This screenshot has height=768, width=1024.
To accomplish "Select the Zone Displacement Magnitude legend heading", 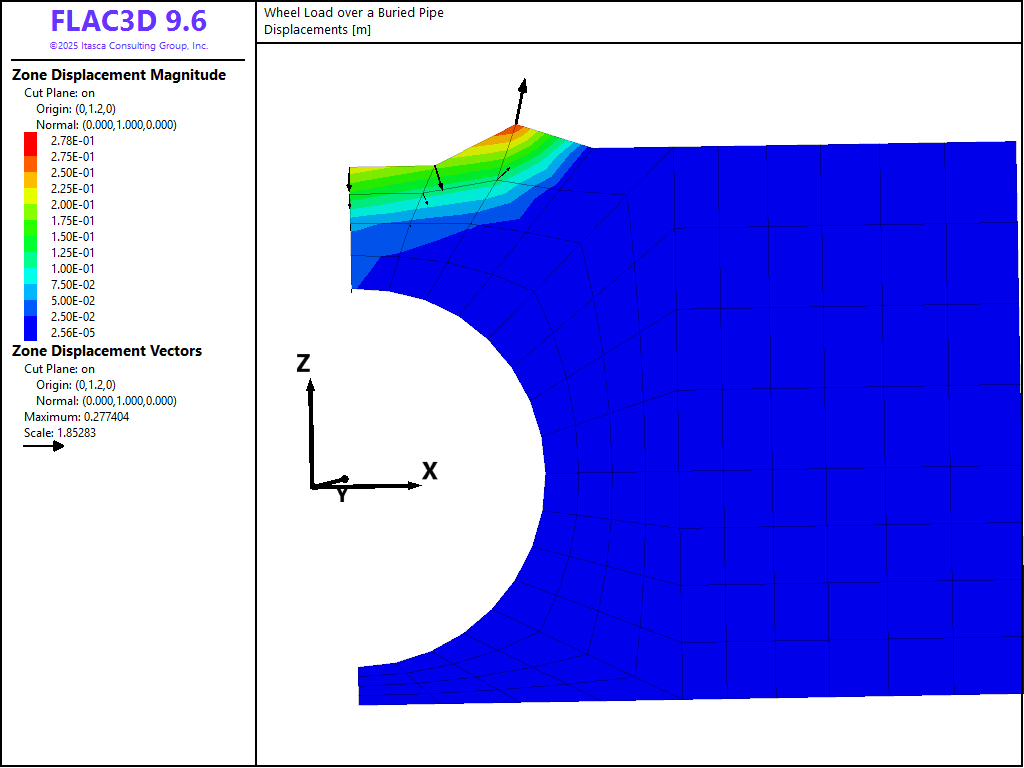I will pos(118,75).
